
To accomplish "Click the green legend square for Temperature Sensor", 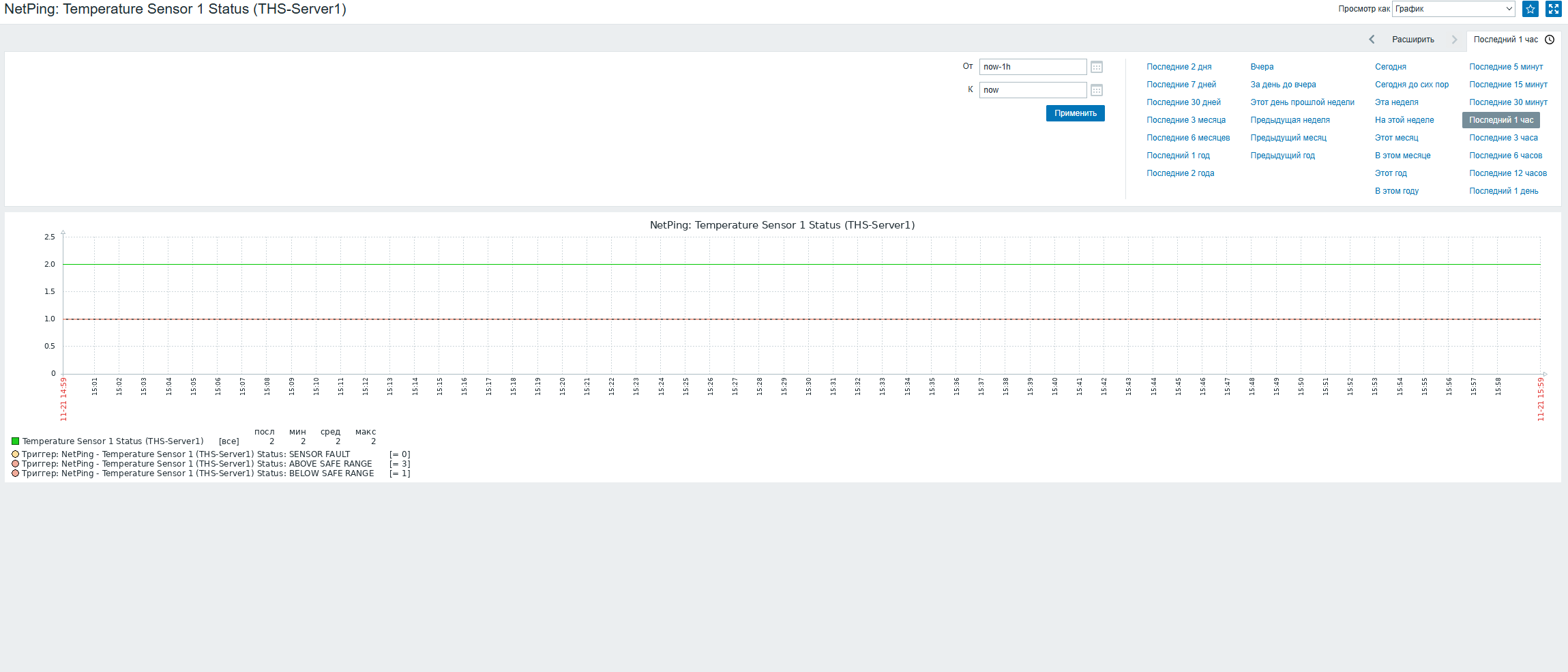I will [15, 441].
